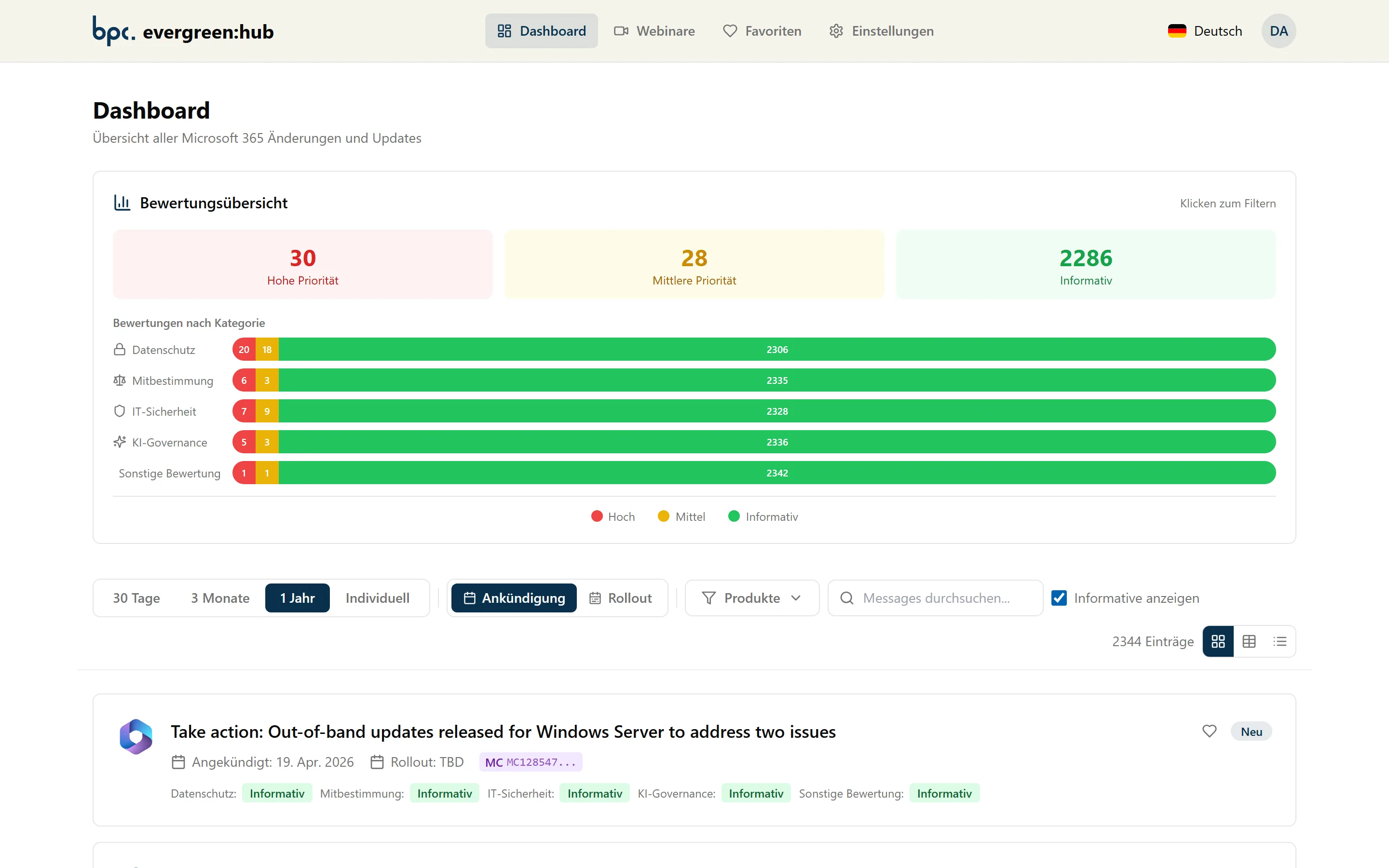Viewport: 1389px width, 868px height.
Task: Filter by 2286 Informativ card
Action: [1085, 264]
